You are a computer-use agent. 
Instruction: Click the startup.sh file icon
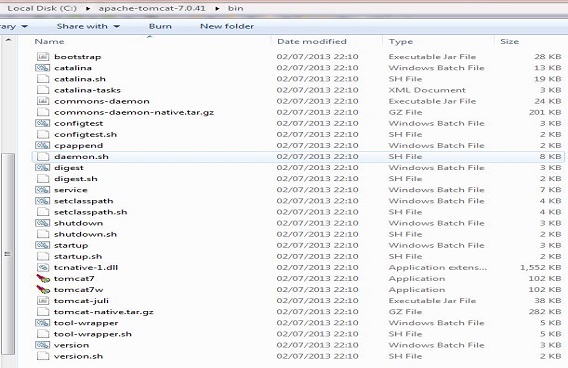point(43,256)
